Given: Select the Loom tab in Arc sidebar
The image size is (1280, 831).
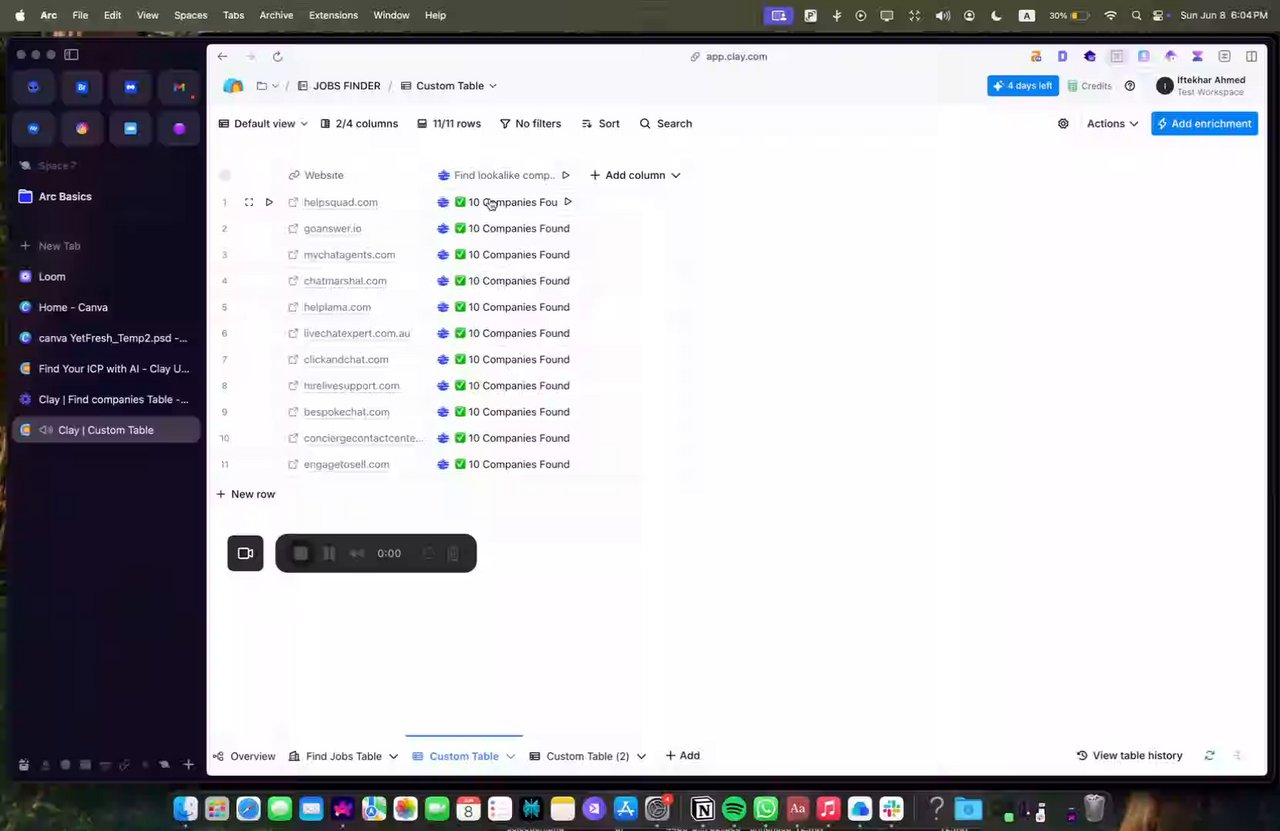Looking at the screenshot, I should (x=106, y=277).
